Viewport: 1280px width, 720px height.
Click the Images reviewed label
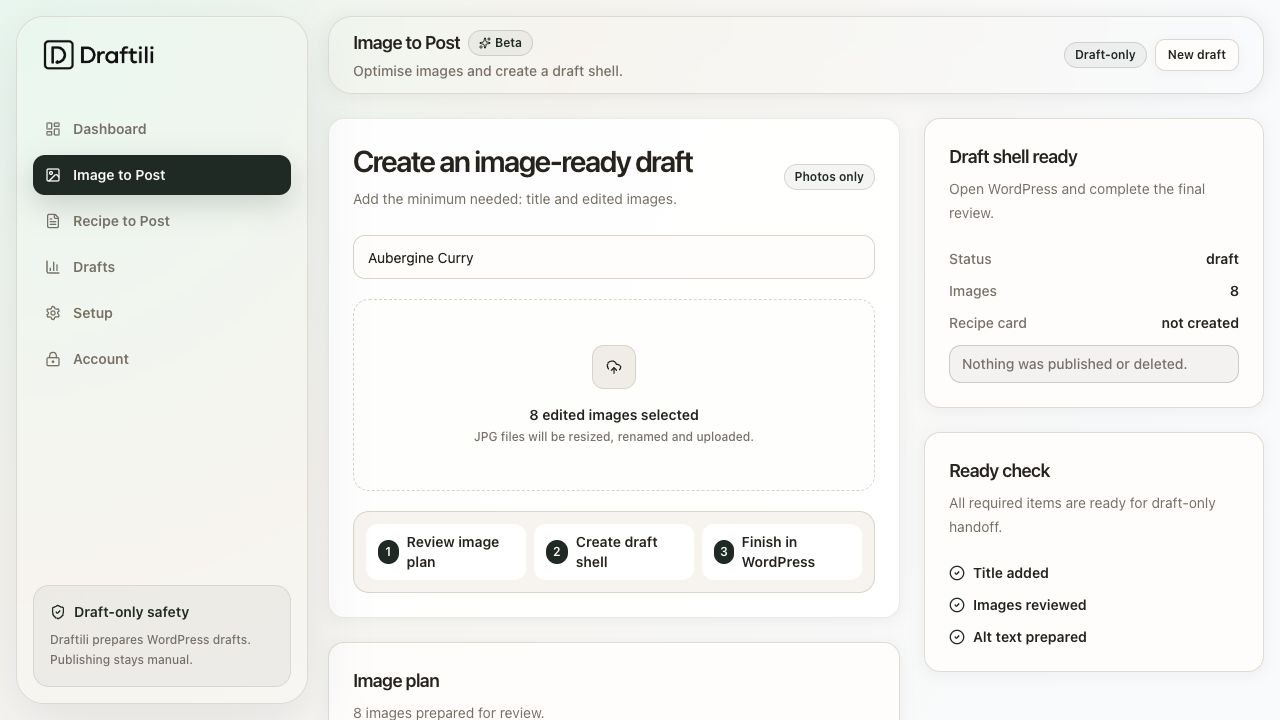point(1030,605)
